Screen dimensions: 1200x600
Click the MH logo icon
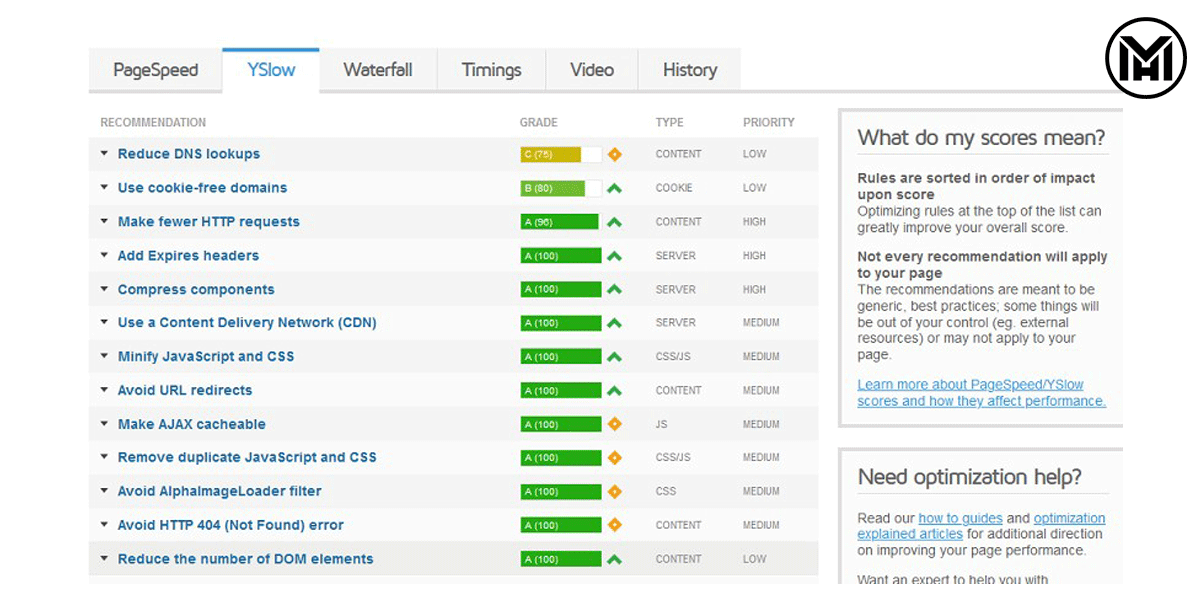tap(1145, 58)
